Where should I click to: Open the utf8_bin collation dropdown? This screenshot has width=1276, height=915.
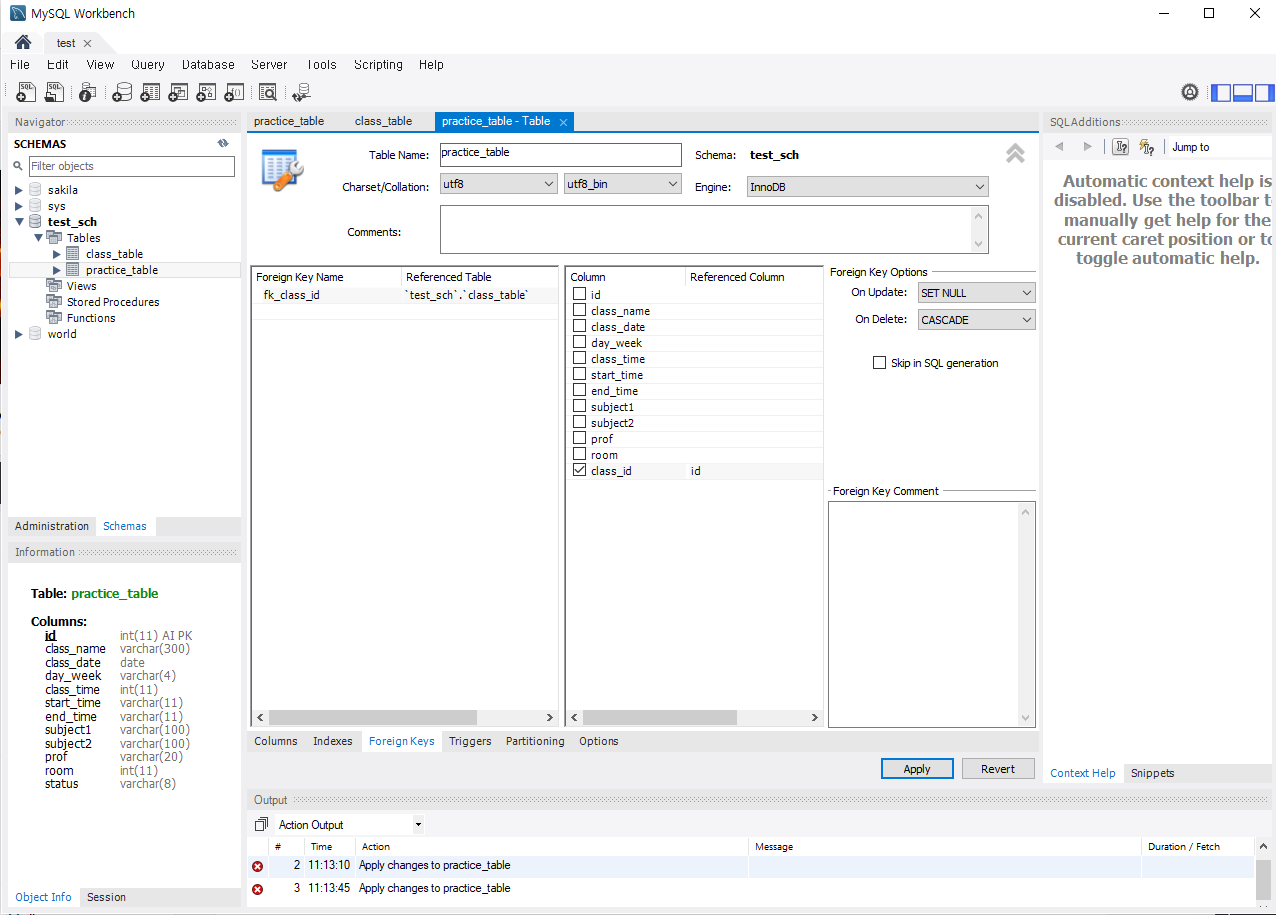pyautogui.click(x=623, y=184)
